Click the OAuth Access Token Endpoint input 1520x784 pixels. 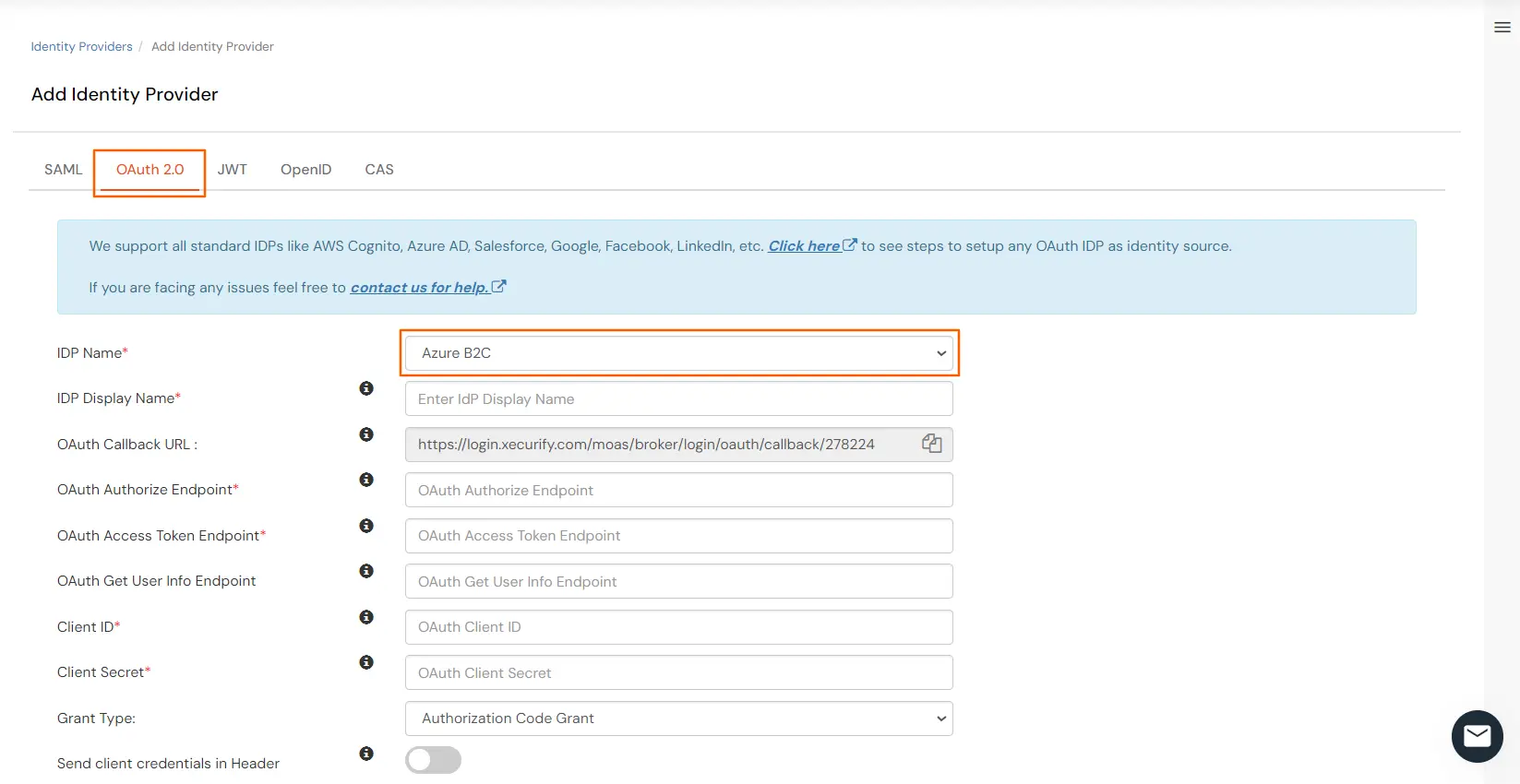click(679, 536)
